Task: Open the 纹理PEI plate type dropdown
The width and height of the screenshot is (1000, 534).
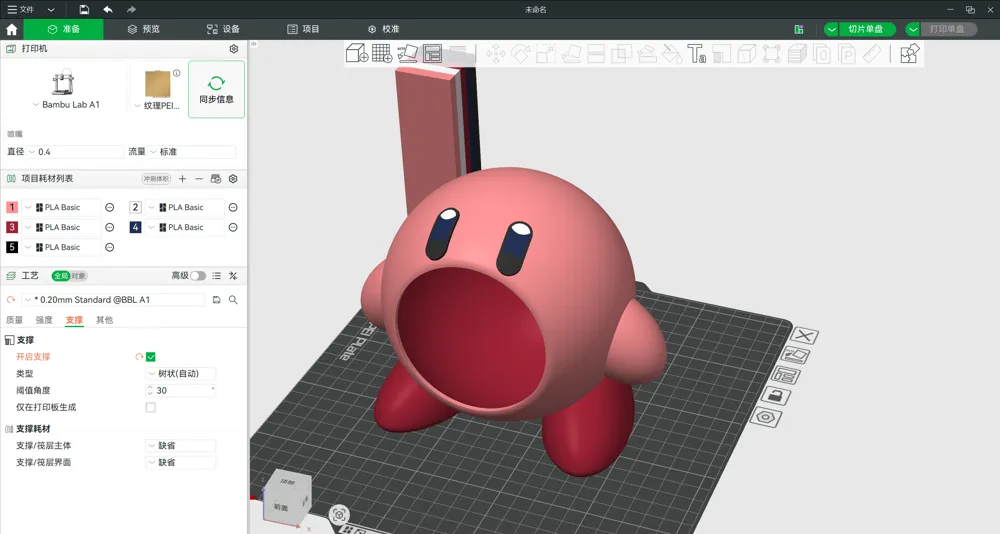Action: point(157,105)
